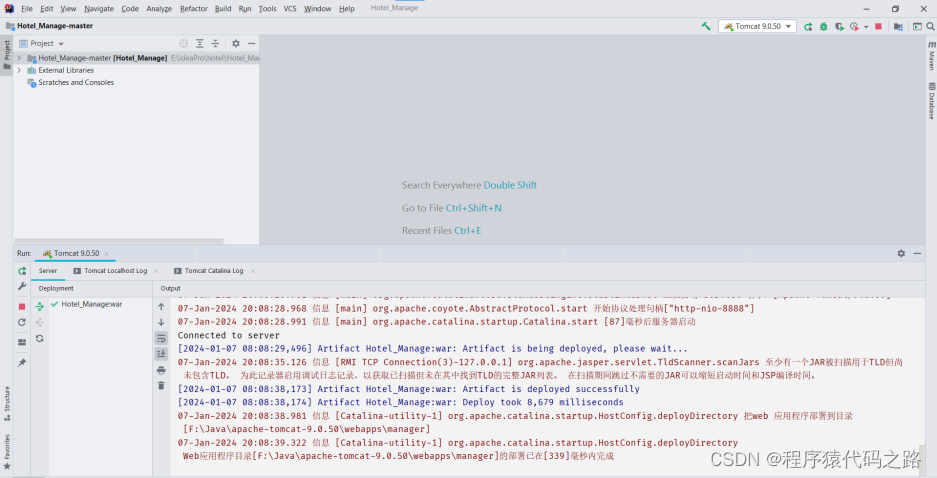Click the Debug bug icon in top toolbar
Screen dimensions: 937x478
coord(823,26)
